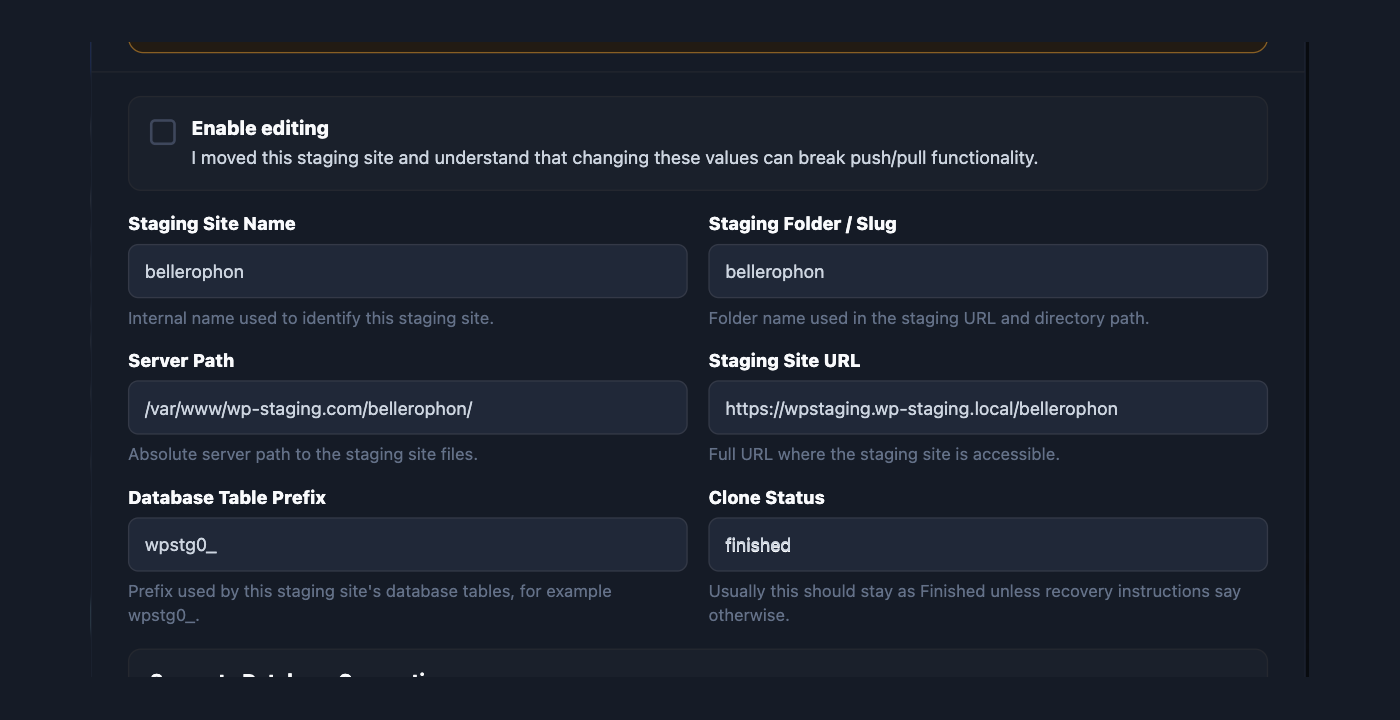The width and height of the screenshot is (1400, 720).
Task: Click the Clone Status field showing 'finished'
Action: click(988, 545)
